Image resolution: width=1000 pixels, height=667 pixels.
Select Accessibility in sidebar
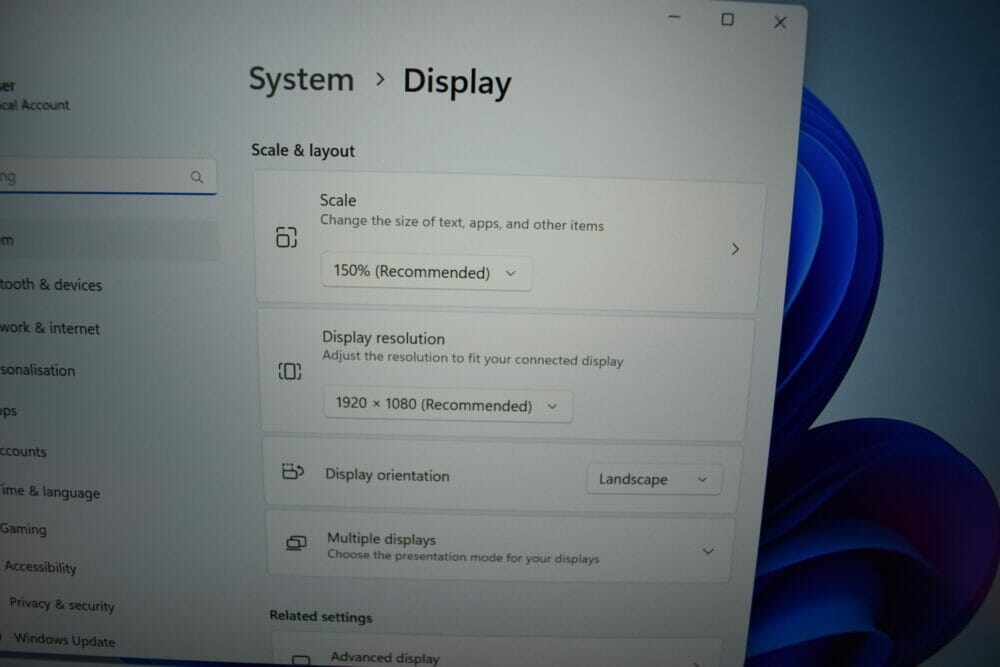click(x=40, y=566)
